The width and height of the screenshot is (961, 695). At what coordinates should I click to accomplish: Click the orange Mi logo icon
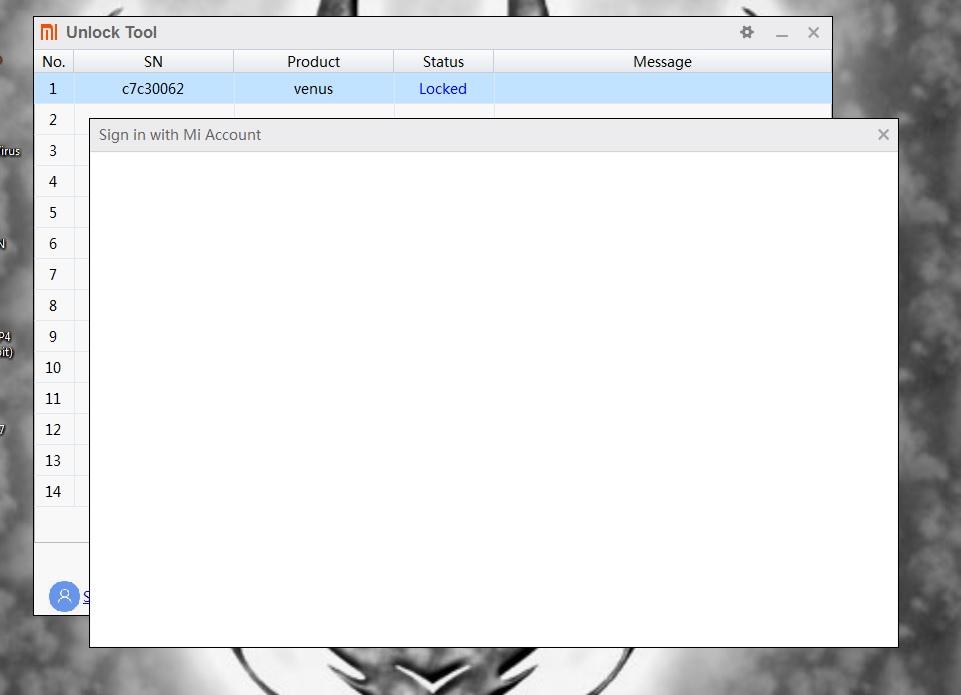49,32
